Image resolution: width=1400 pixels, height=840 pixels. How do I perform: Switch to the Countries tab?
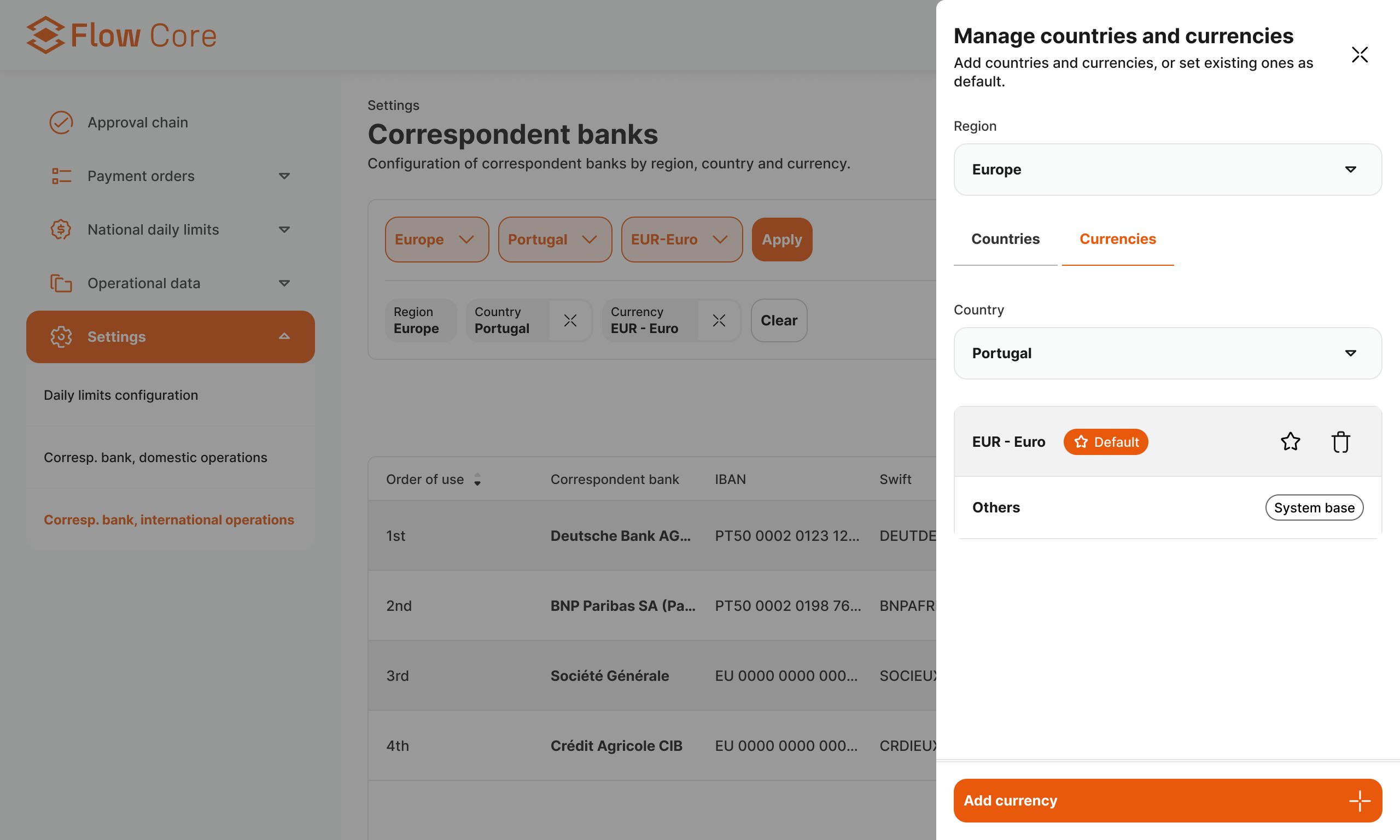(1005, 239)
